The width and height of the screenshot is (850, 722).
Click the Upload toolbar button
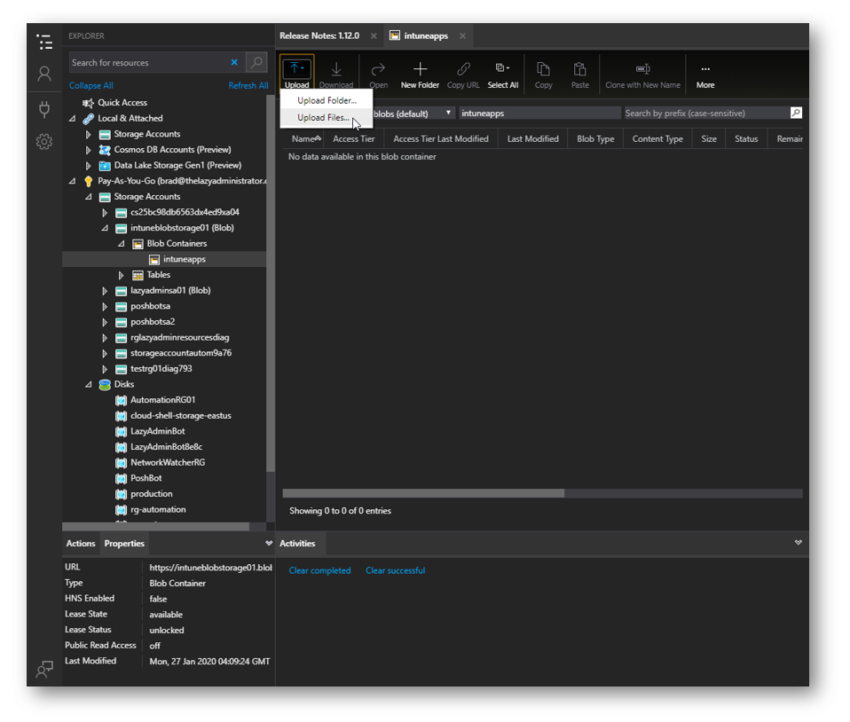297,73
